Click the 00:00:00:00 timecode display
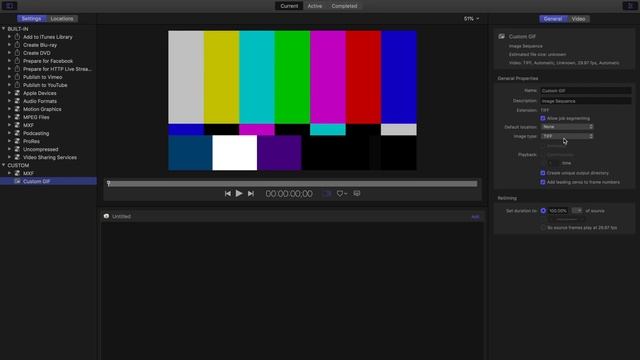 pyautogui.click(x=289, y=193)
